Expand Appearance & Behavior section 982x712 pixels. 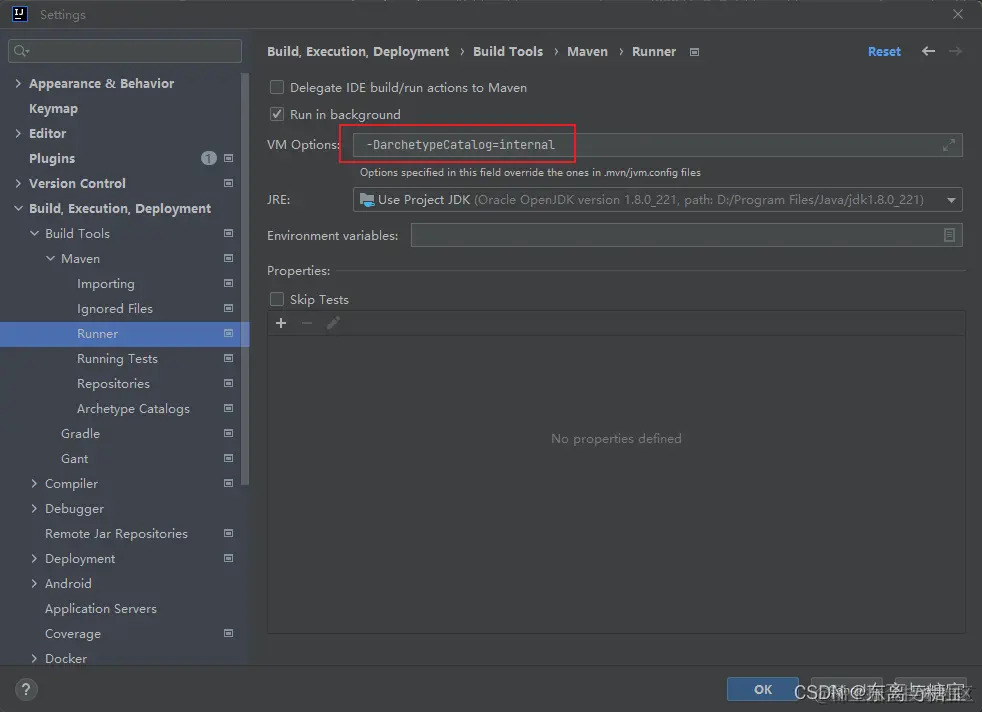pos(18,83)
